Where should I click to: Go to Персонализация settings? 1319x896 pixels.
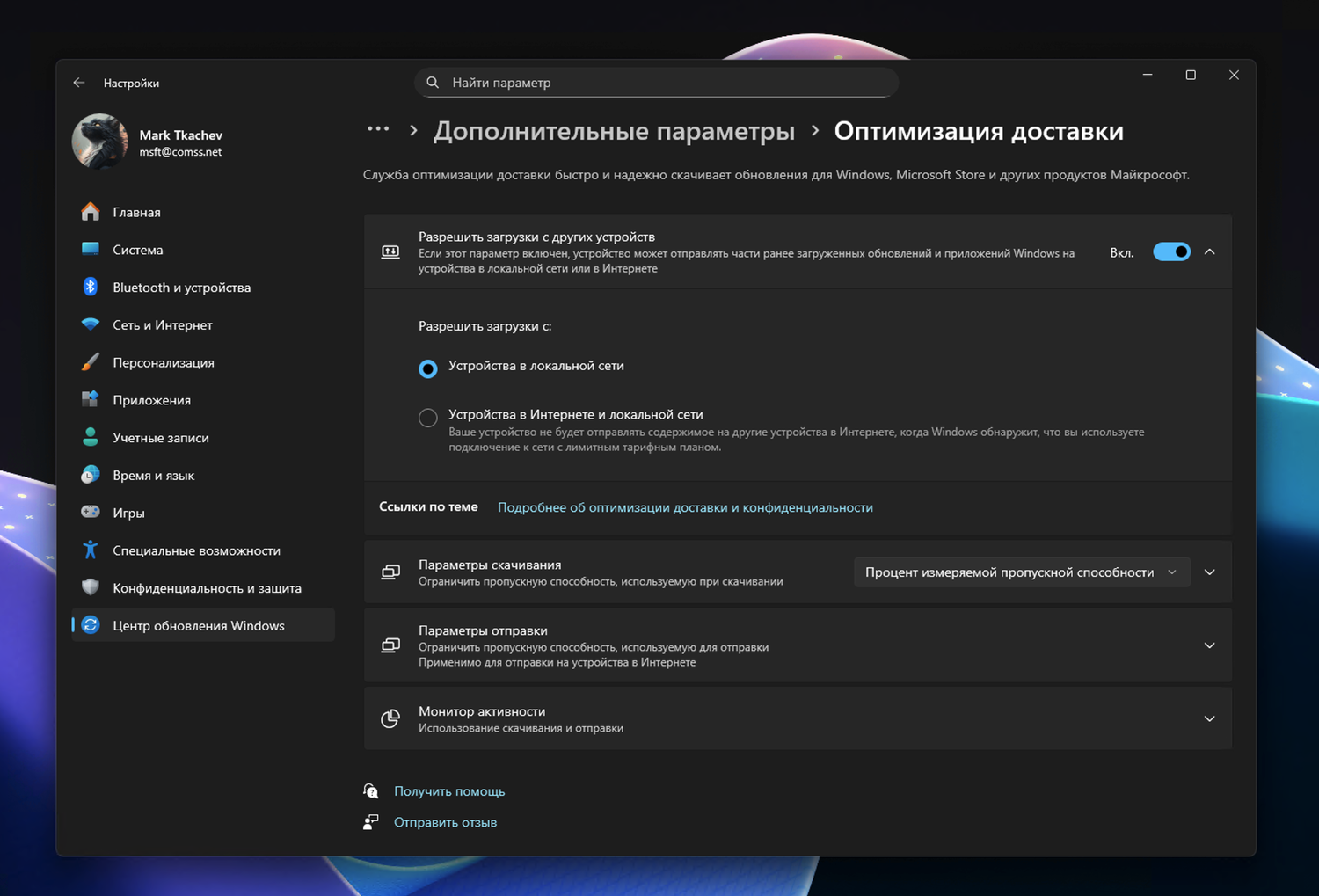(x=203, y=362)
